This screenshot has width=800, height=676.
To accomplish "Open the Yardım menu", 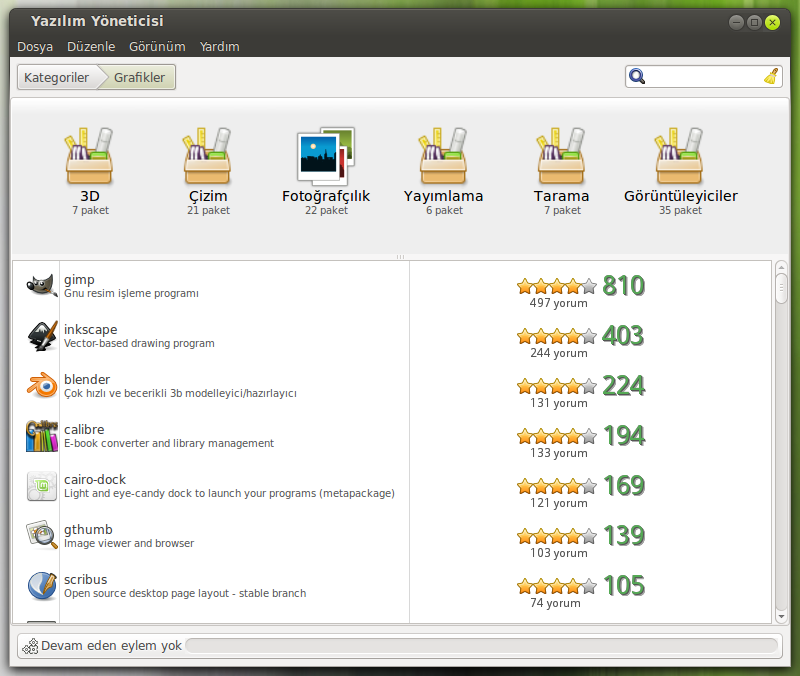I will click(x=219, y=46).
